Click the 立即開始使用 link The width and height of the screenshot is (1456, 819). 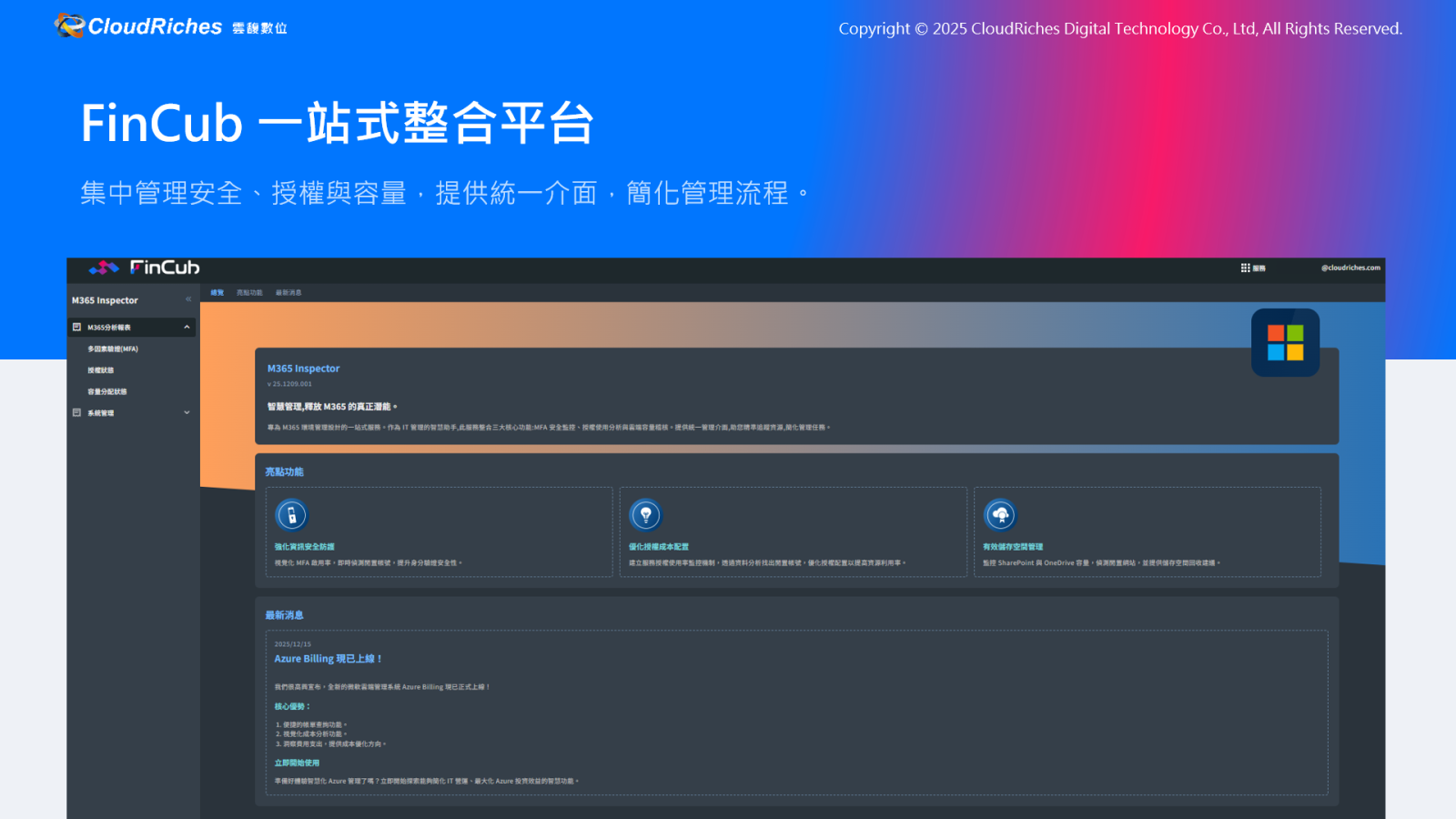click(x=297, y=763)
